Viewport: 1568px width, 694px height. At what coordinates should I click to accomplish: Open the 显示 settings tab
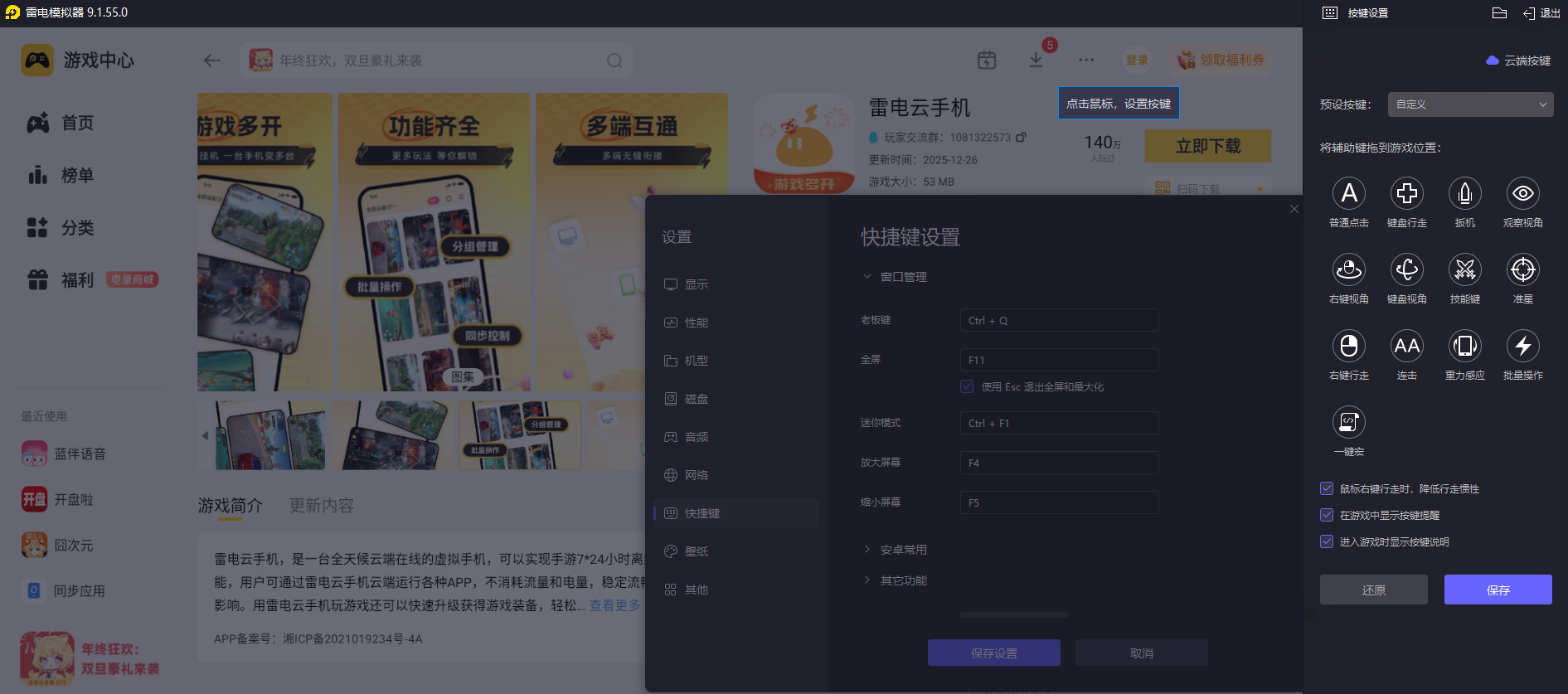(736, 284)
